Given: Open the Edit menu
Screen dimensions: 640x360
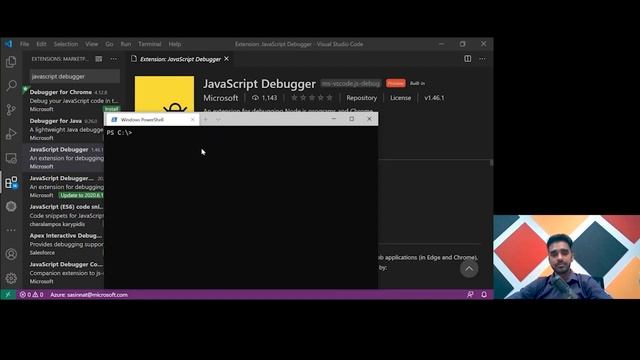Looking at the screenshot, I should 41,44.
